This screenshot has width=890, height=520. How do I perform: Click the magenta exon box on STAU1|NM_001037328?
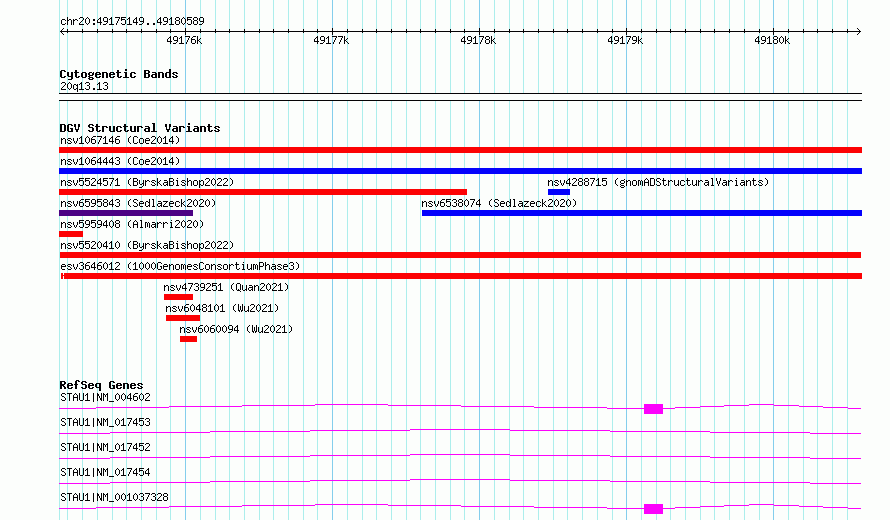tap(653, 509)
